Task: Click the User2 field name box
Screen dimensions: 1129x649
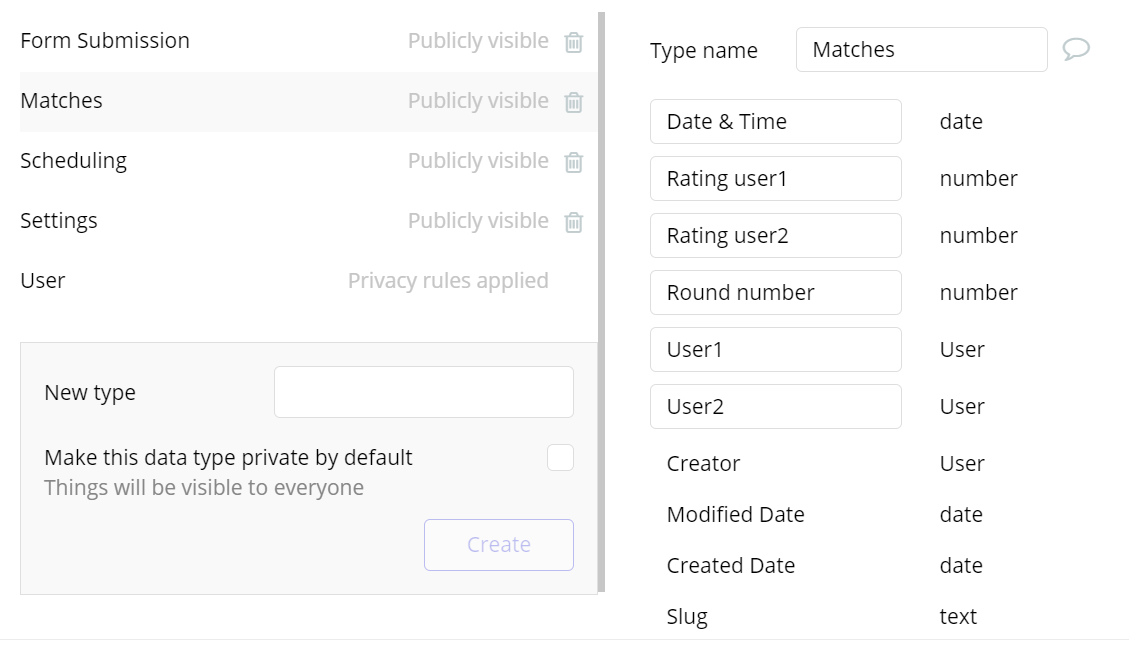Action: click(775, 407)
